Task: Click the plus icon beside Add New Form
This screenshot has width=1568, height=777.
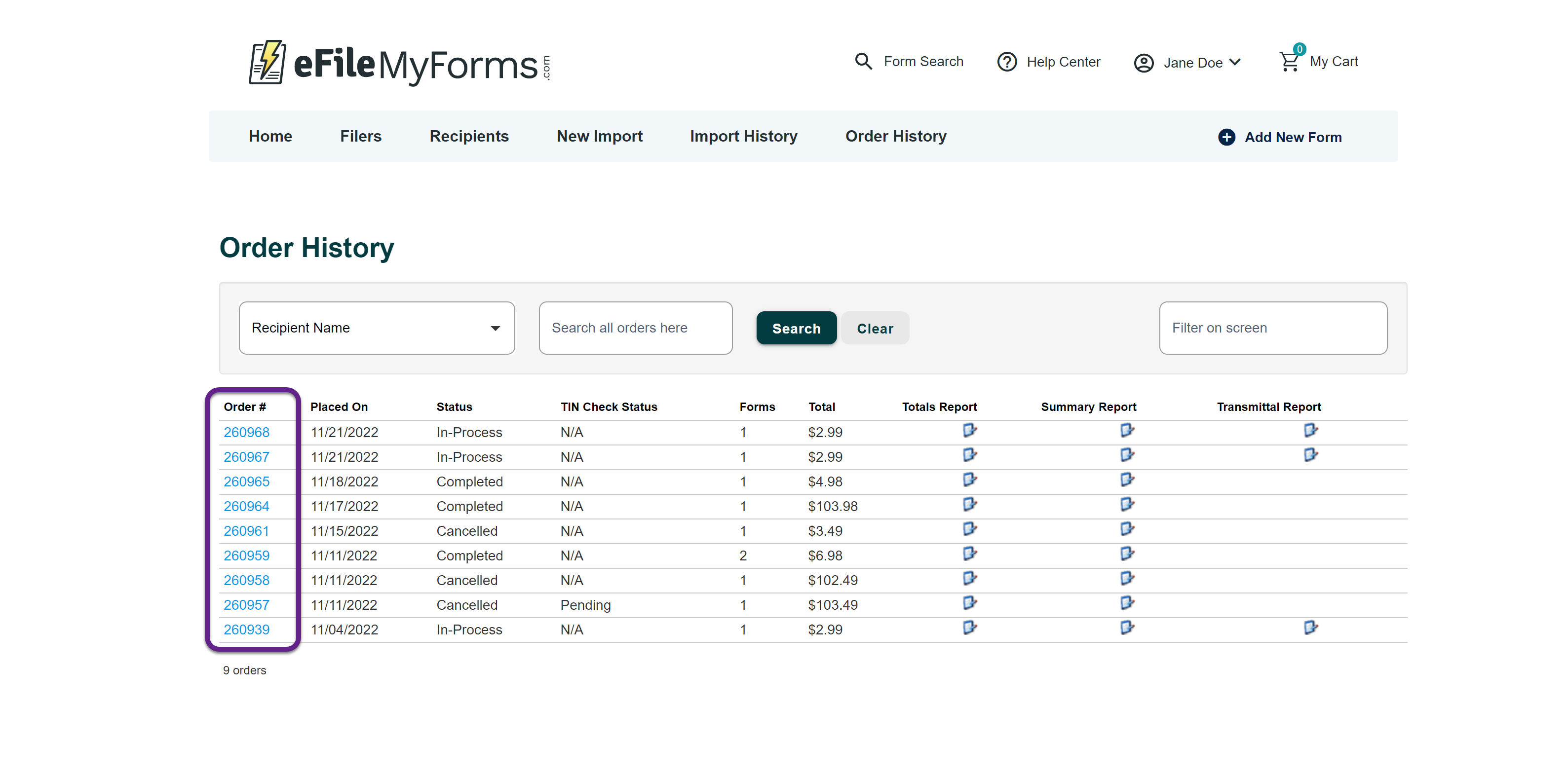Action: (1226, 137)
